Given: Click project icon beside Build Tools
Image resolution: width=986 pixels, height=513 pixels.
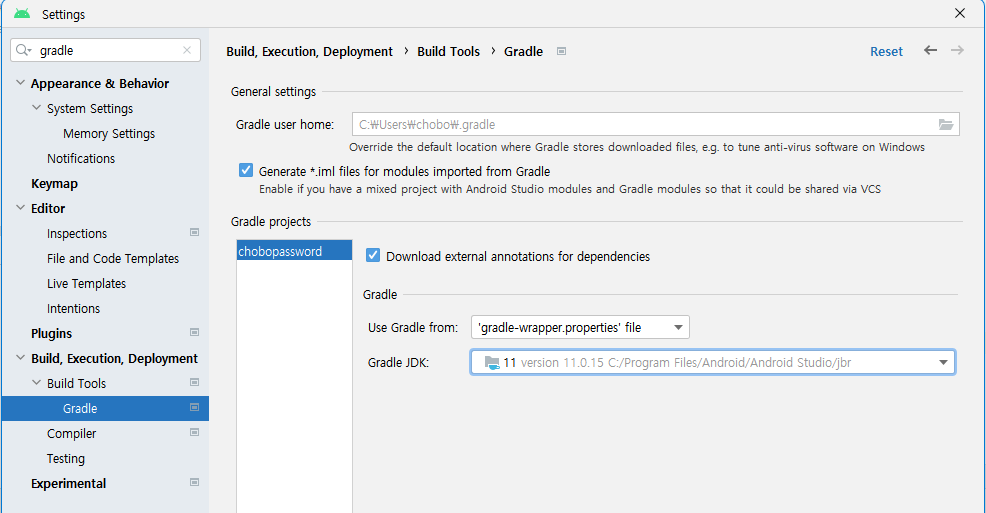Looking at the screenshot, I should pos(194,382).
